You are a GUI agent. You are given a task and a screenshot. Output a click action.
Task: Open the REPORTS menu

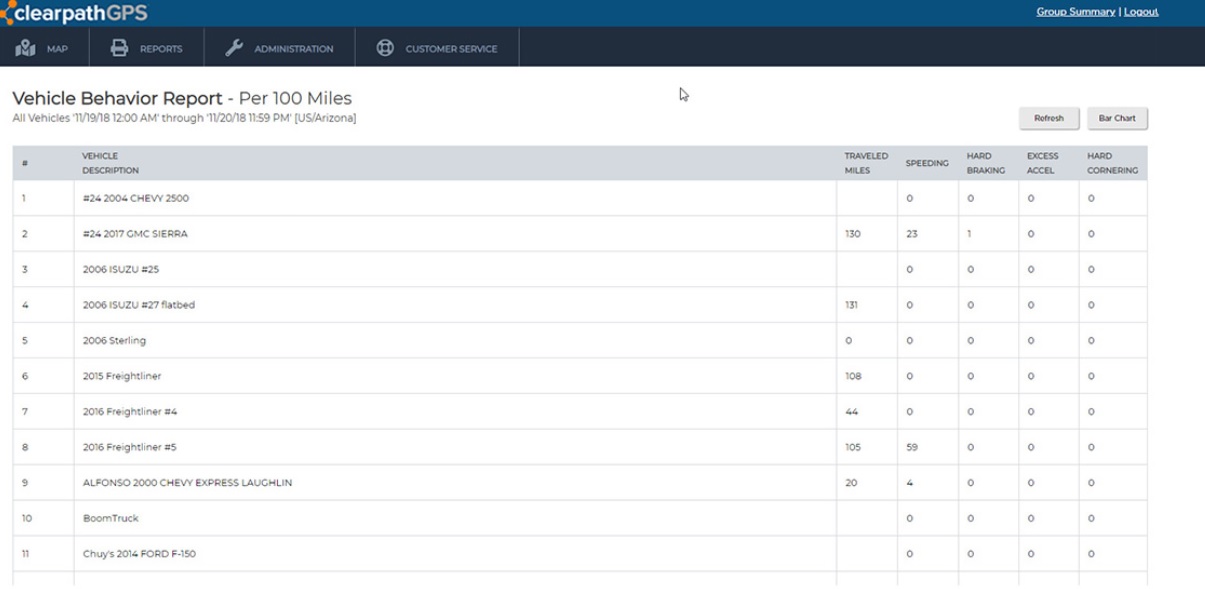pyautogui.click(x=147, y=48)
